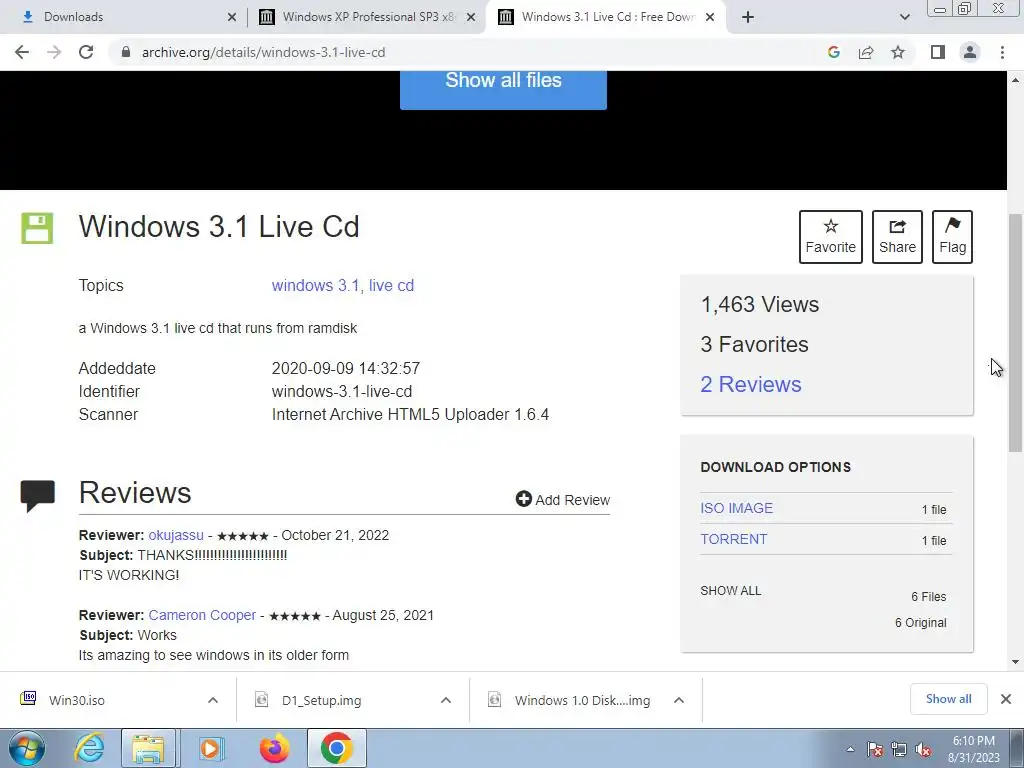The width and height of the screenshot is (1024, 768).
Task: Click the green floppy disk software icon
Action: [37, 228]
